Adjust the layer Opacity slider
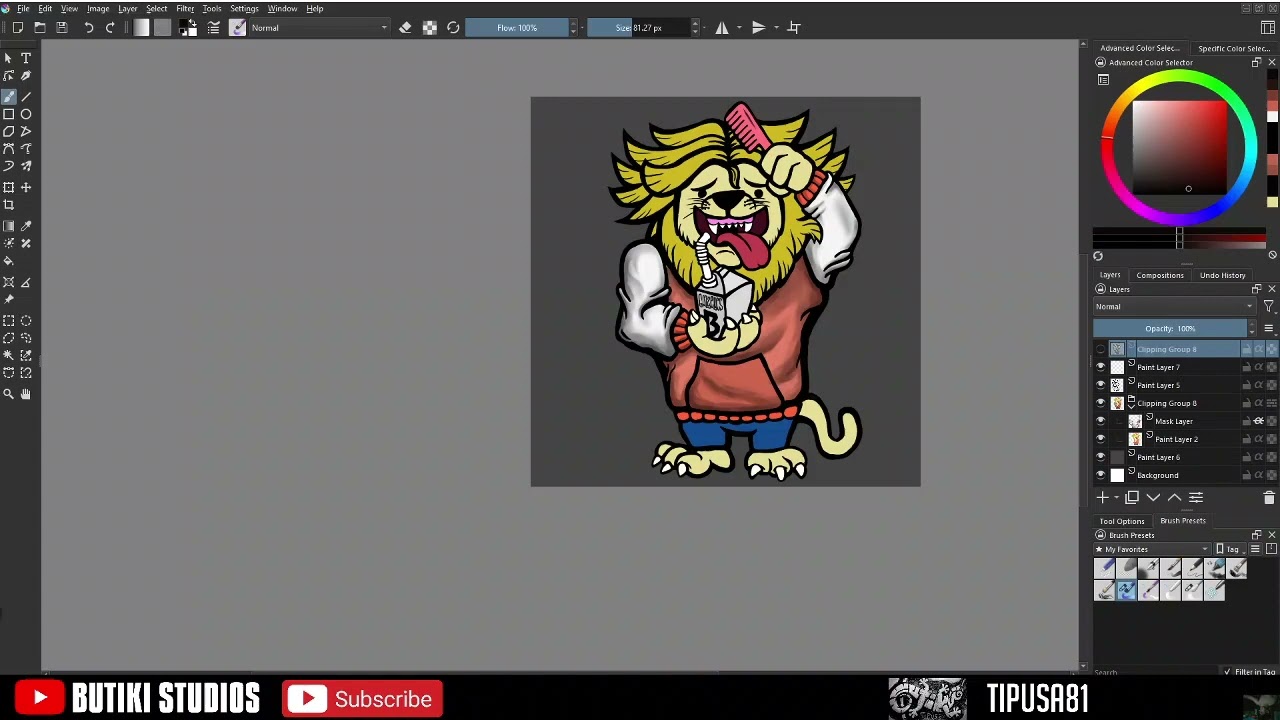1280x720 pixels. click(x=1170, y=329)
